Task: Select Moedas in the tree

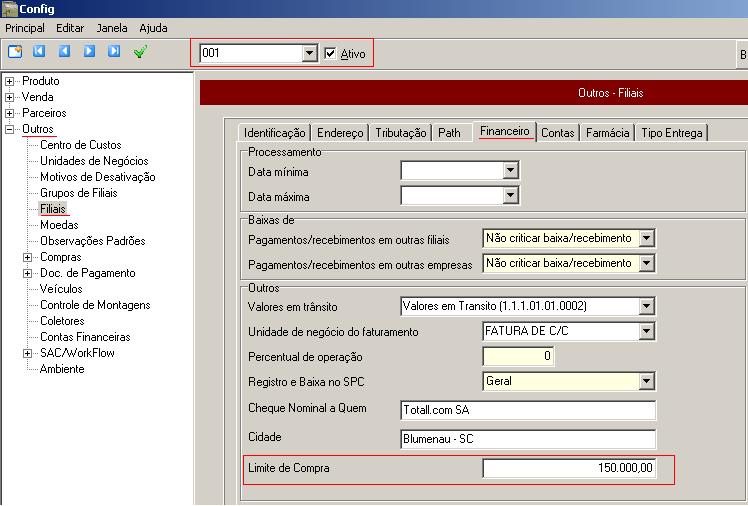Action: pos(59,225)
